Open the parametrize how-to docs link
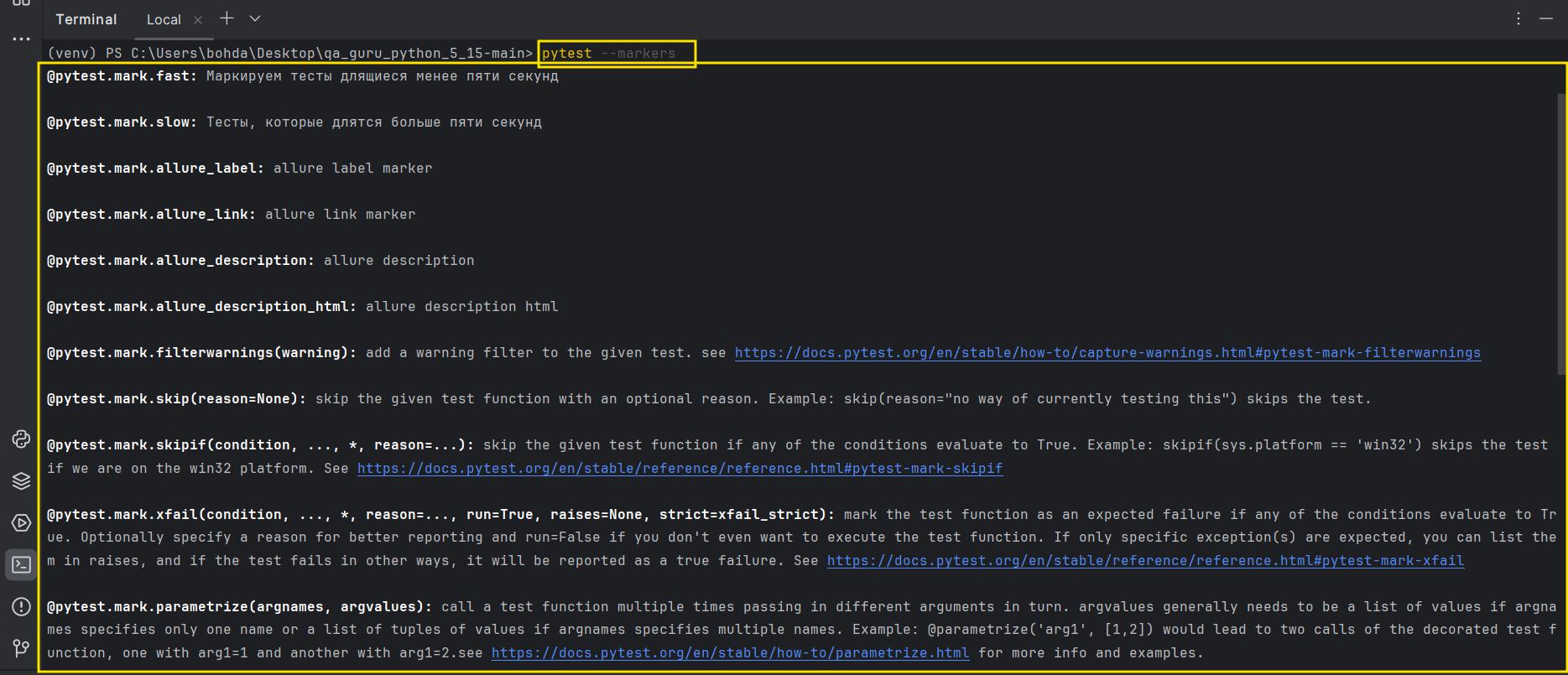The width and height of the screenshot is (1568, 675). [x=730, y=653]
